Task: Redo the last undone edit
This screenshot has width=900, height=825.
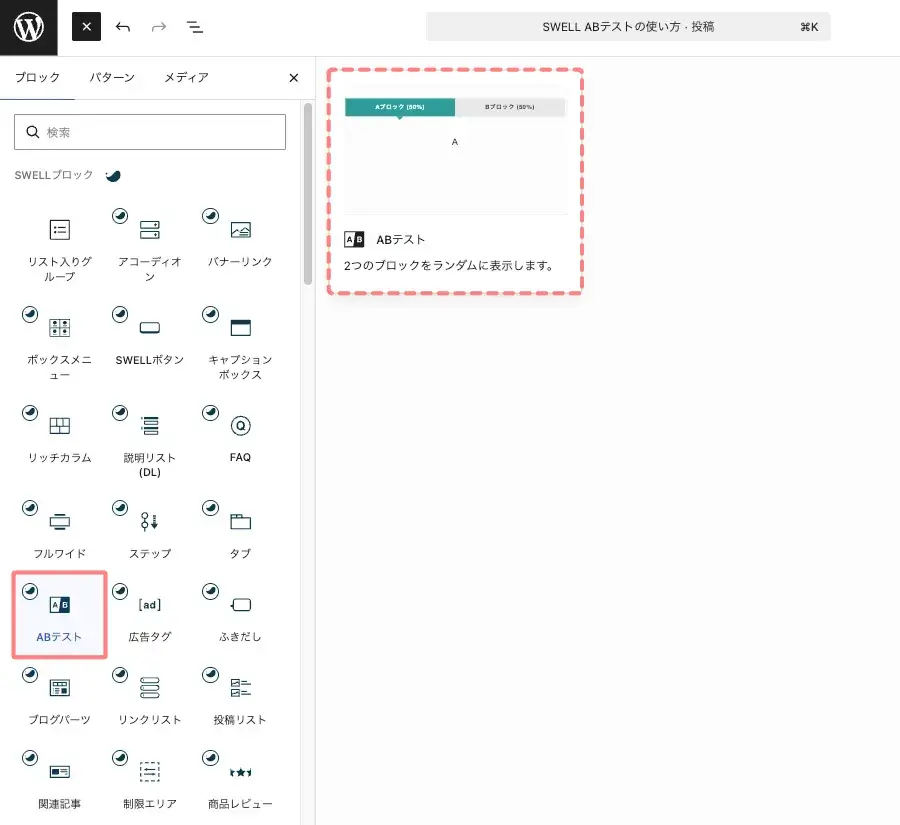Action: (158, 26)
